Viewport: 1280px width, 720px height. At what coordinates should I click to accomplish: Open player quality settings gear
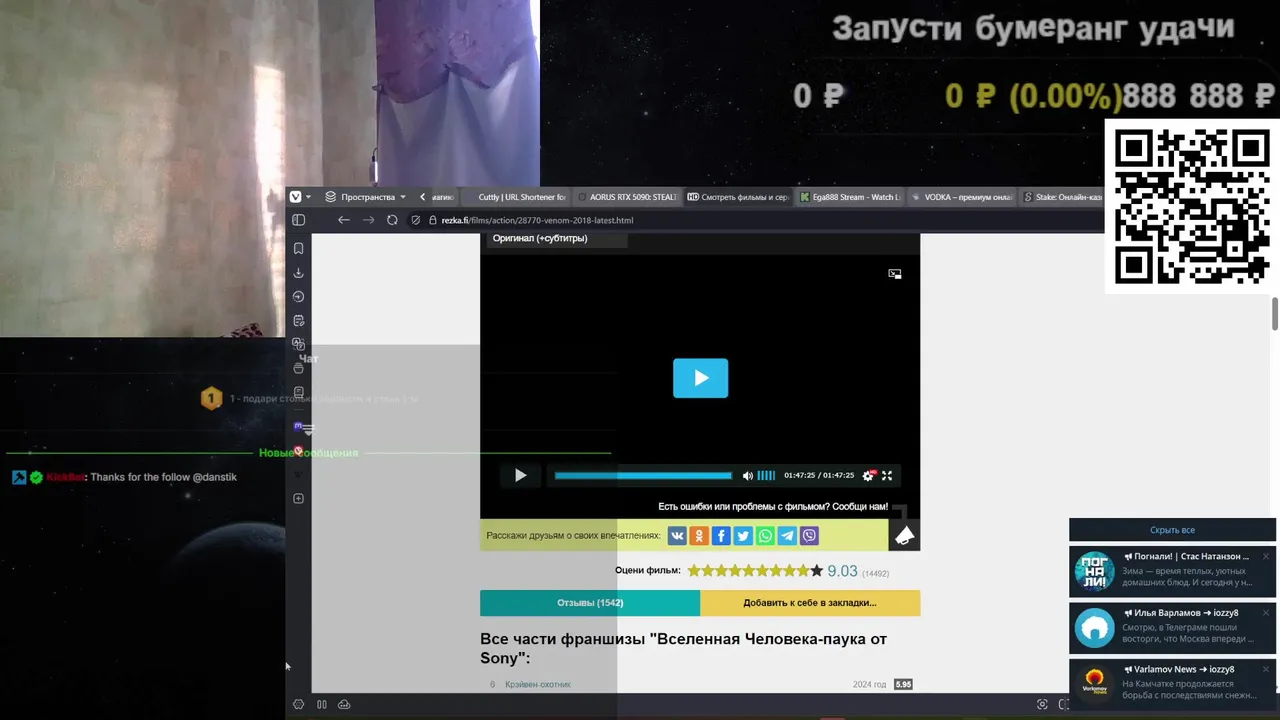(868, 476)
